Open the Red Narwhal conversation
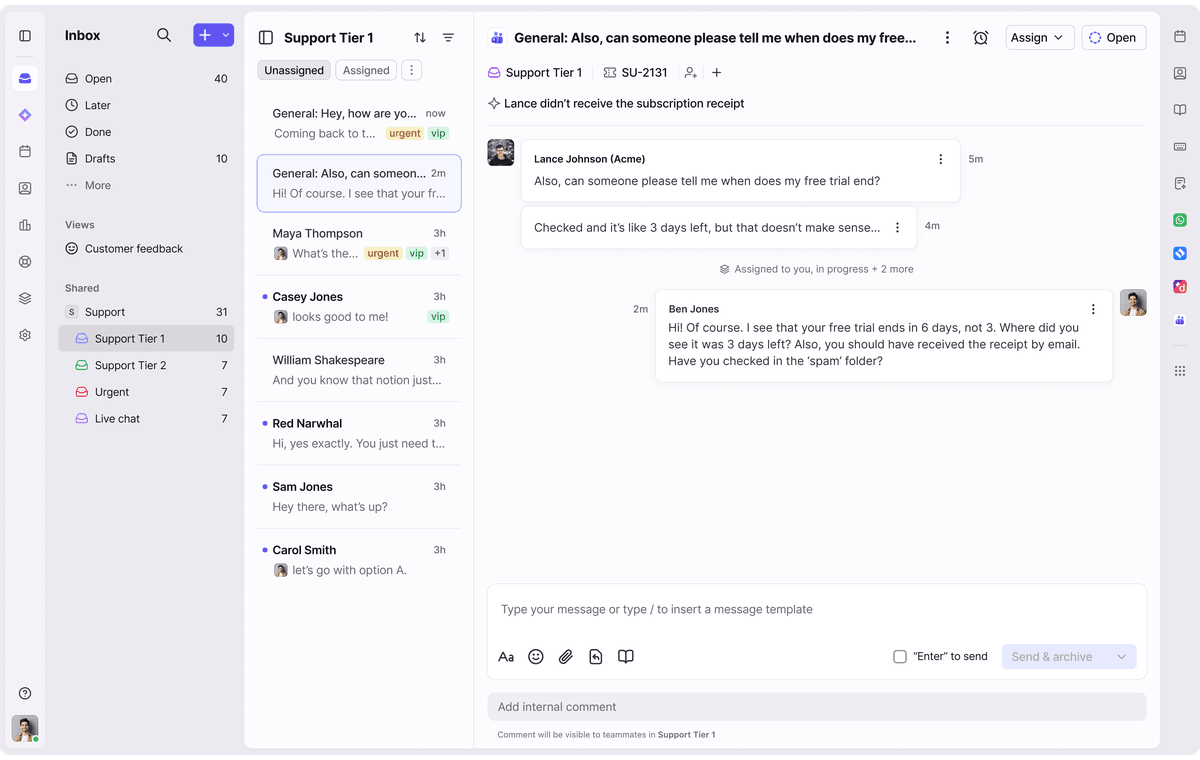 pyautogui.click(x=359, y=433)
